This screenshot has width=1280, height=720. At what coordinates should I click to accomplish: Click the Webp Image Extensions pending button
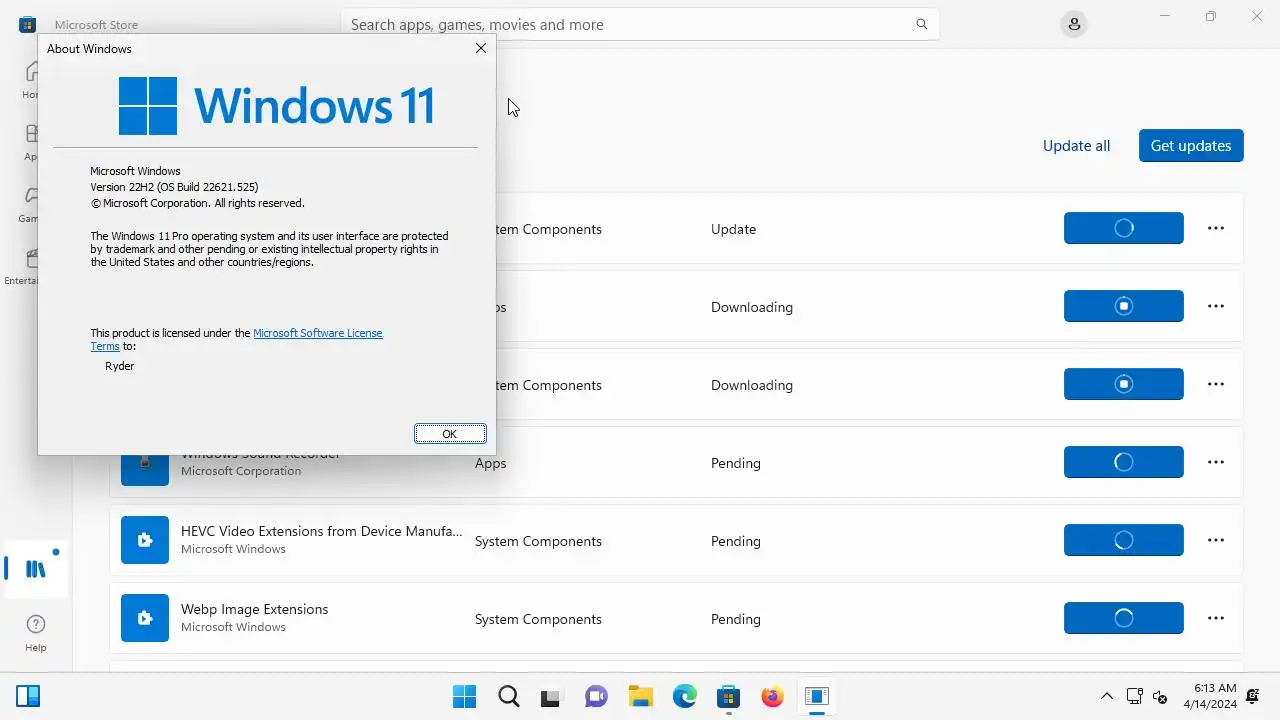click(x=1124, y=618)
